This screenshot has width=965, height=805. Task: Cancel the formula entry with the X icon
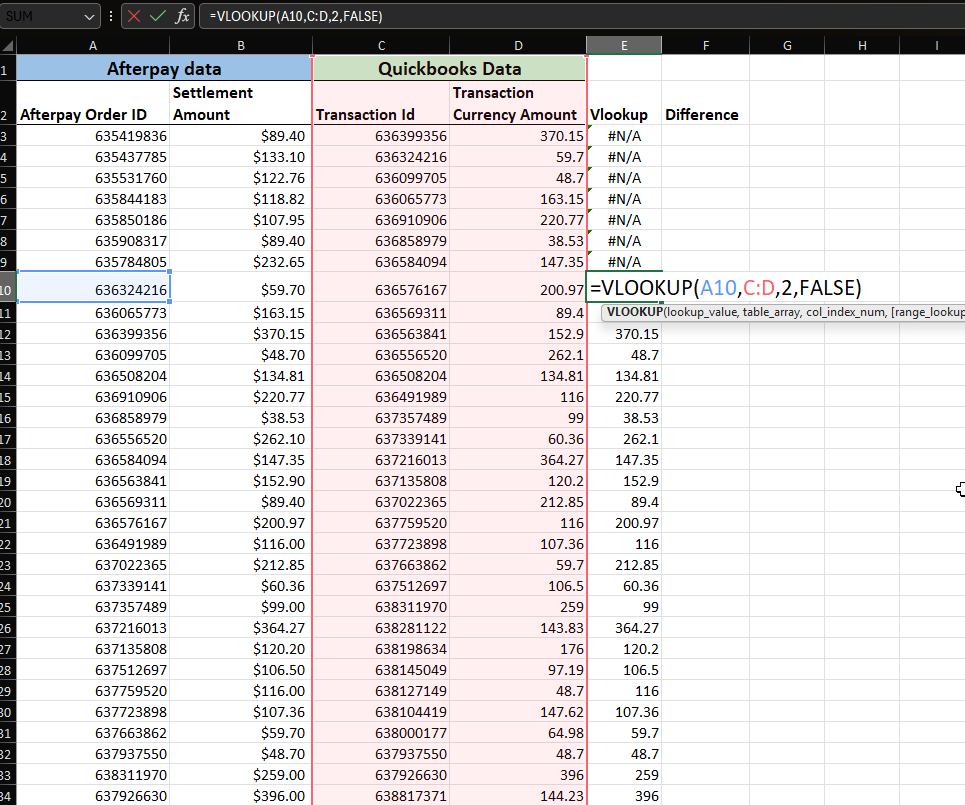[134, 16]
